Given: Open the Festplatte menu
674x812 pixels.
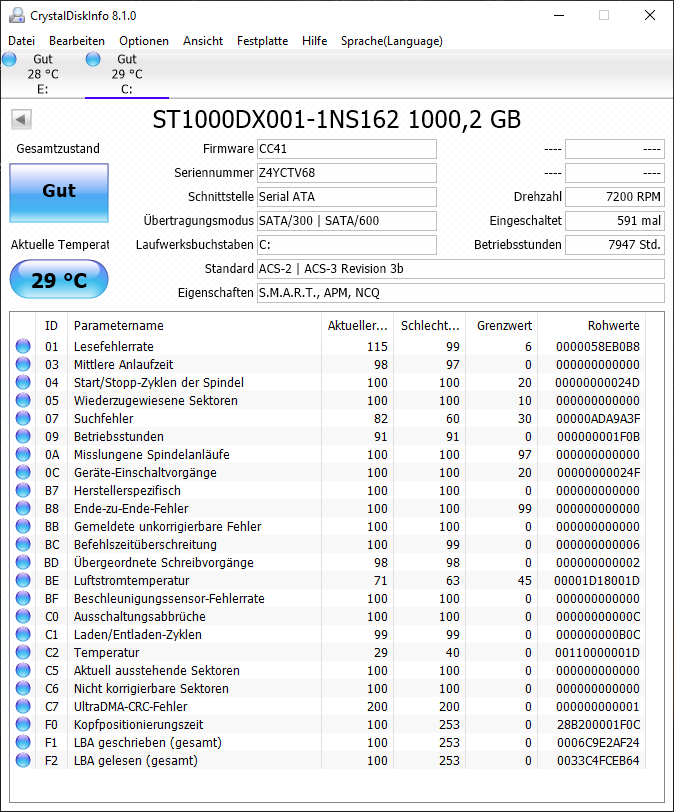Looking at the screenshot, I should click(x=262, y=41).
